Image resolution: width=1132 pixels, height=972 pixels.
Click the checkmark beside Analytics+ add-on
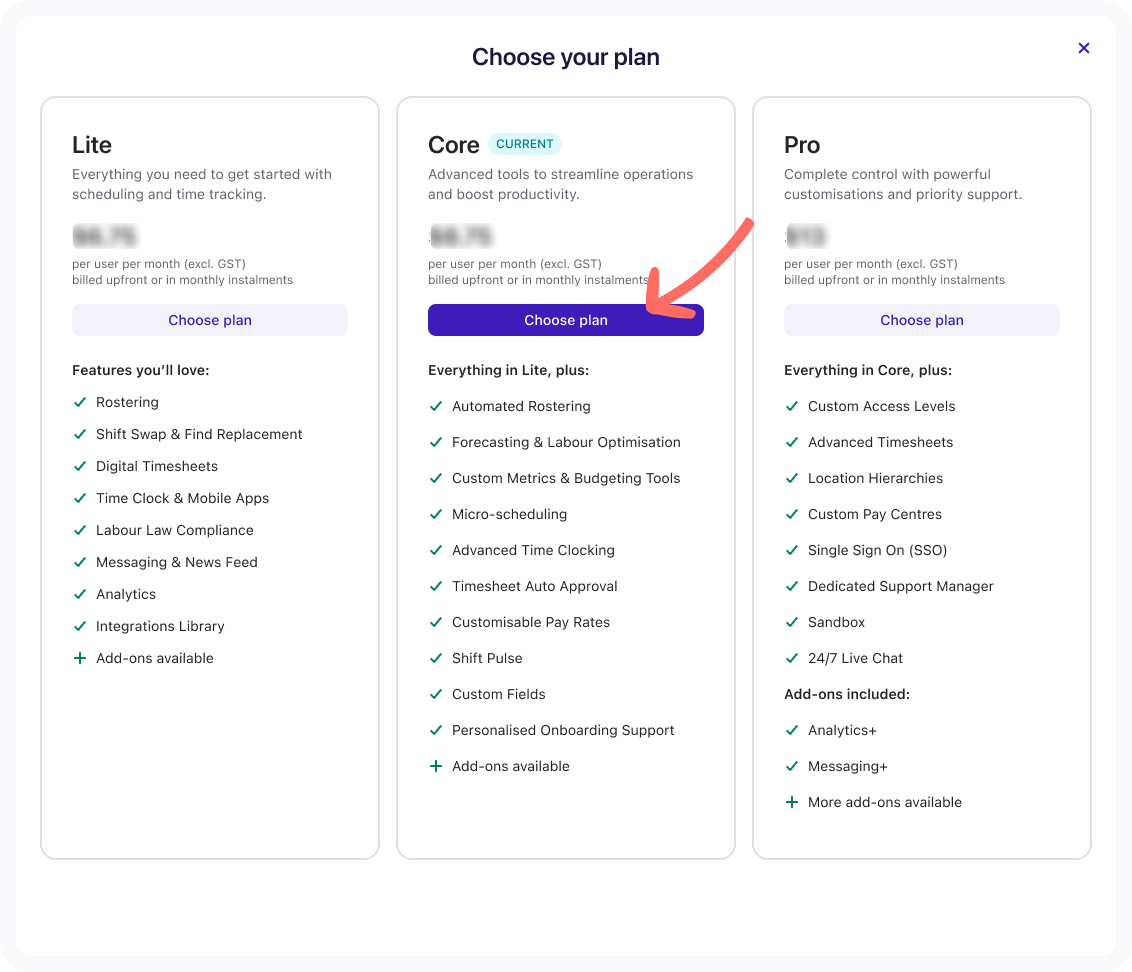[x=792, y=730]
